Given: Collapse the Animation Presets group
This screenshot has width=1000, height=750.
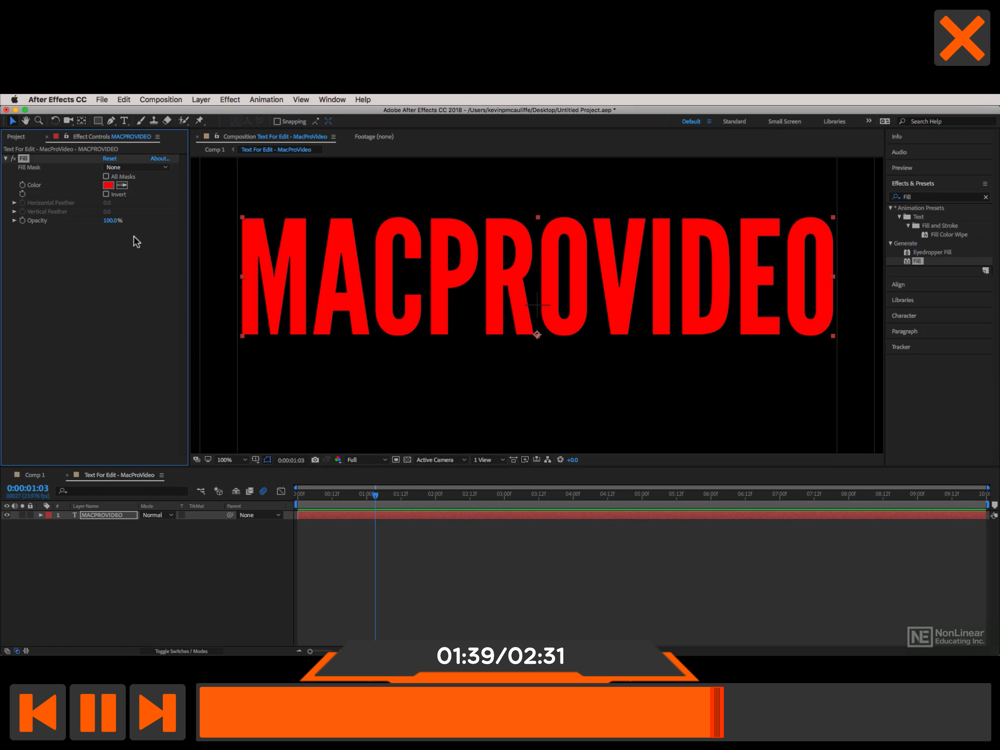Looking at the screenshot, I should coord(891,208).
